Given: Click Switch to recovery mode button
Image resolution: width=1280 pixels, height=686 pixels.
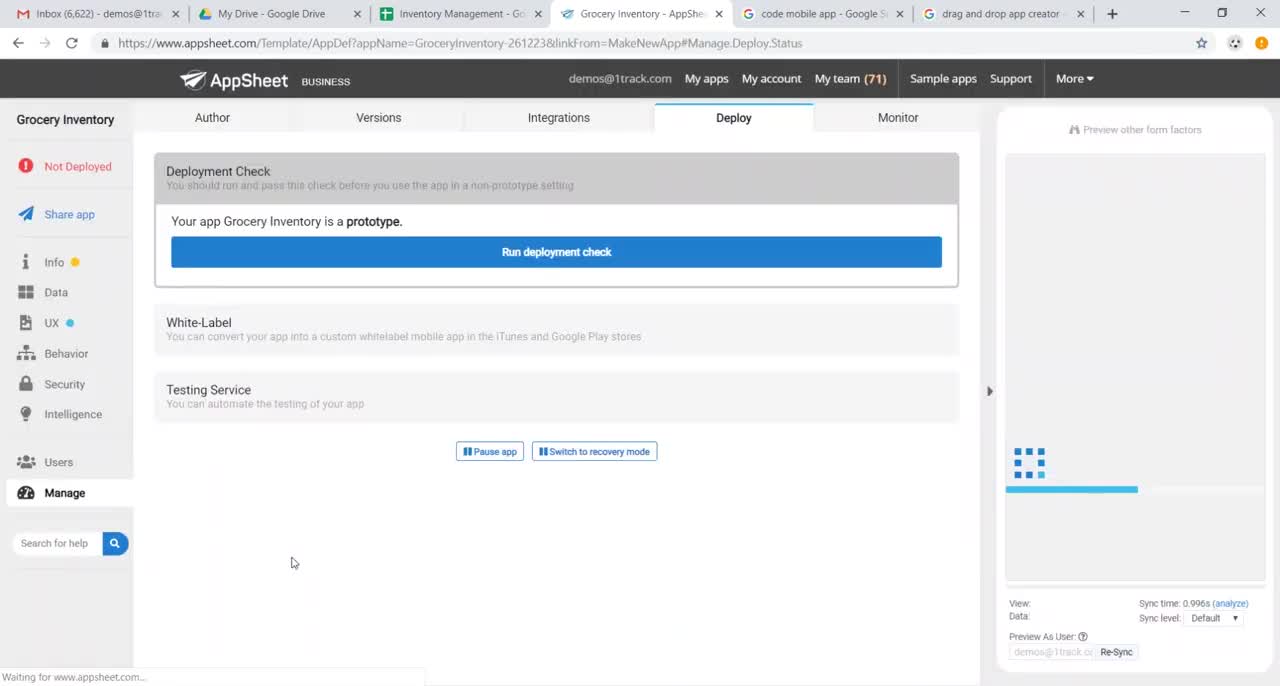Looking at the screenshot, I should (x=594, y=452).
